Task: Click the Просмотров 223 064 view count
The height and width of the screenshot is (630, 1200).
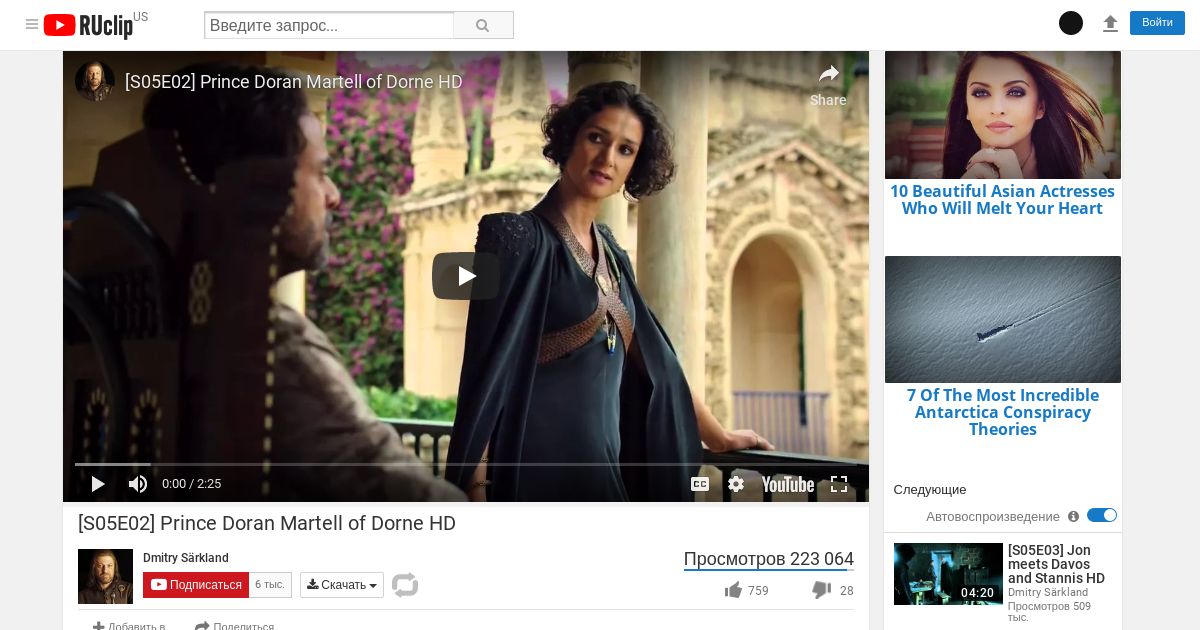Action: pyautogui.click(x=769, y=559)
